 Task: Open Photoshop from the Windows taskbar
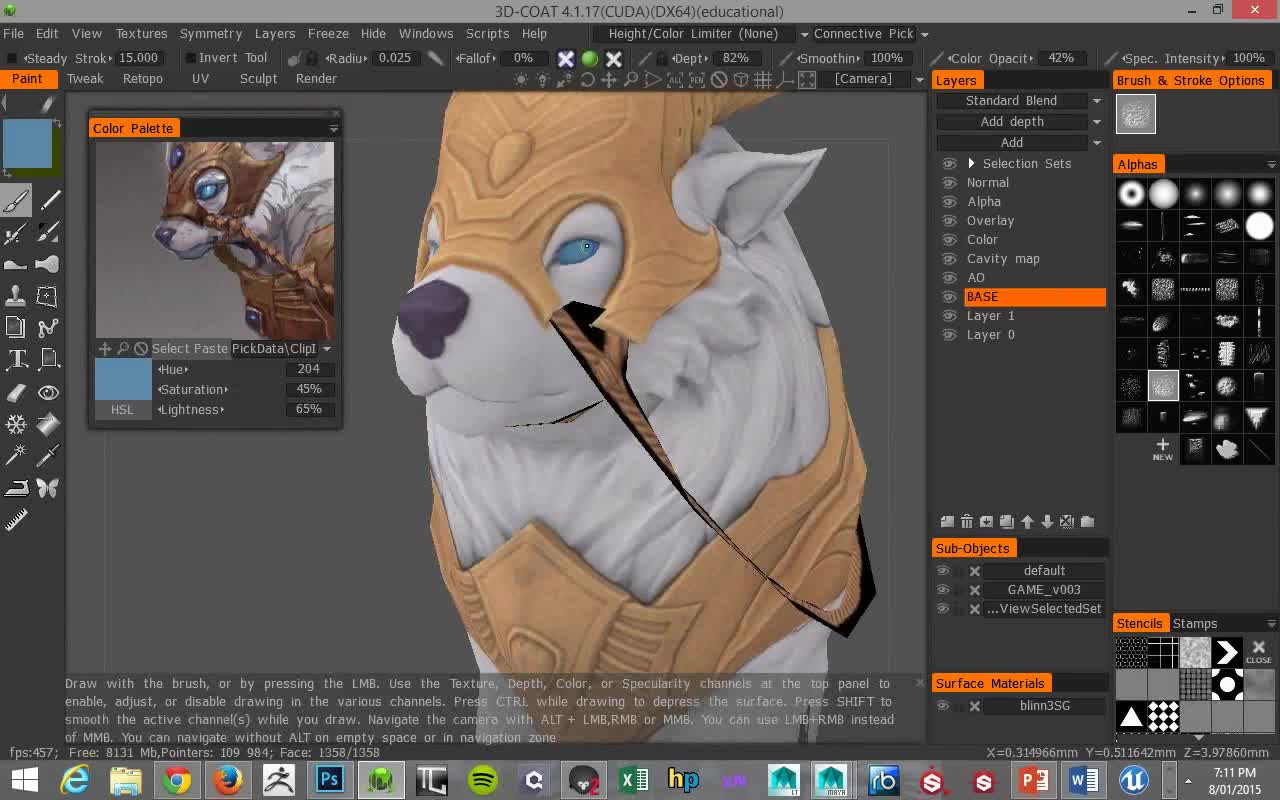pos(329,780)
